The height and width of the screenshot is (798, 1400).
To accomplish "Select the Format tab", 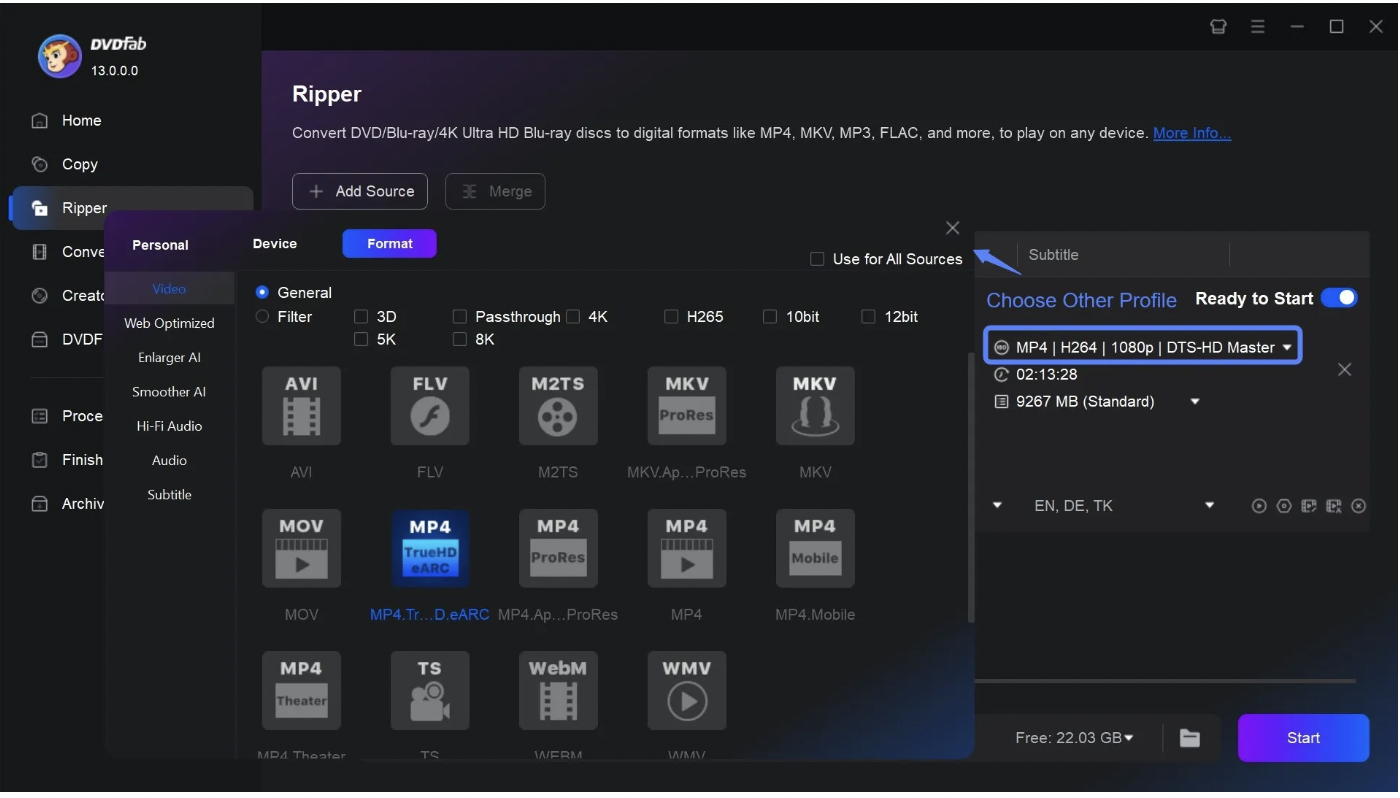I will click(390, 244).
